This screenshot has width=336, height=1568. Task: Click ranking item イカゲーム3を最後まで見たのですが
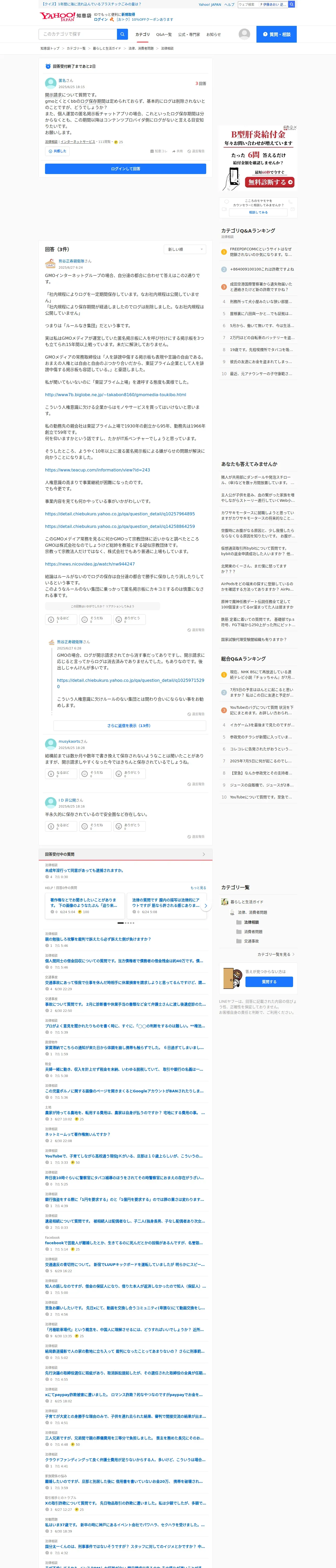coord(262,725)
